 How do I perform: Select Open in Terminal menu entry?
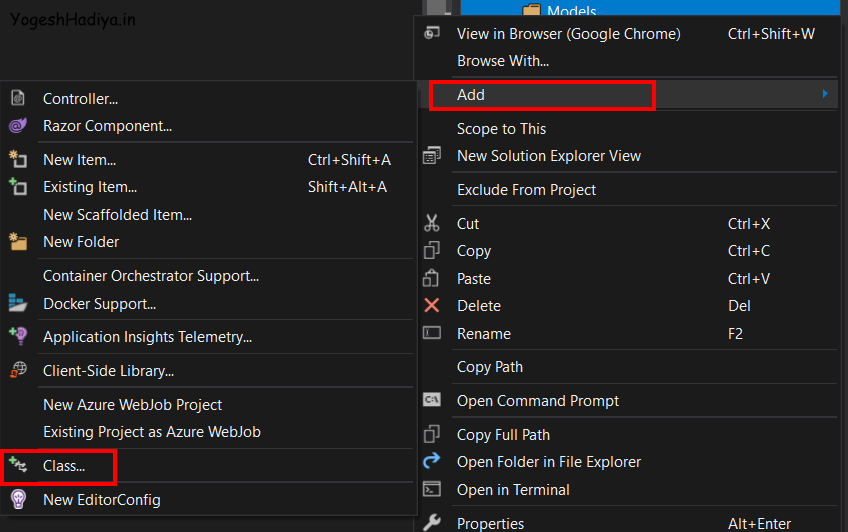coord(513,490)
